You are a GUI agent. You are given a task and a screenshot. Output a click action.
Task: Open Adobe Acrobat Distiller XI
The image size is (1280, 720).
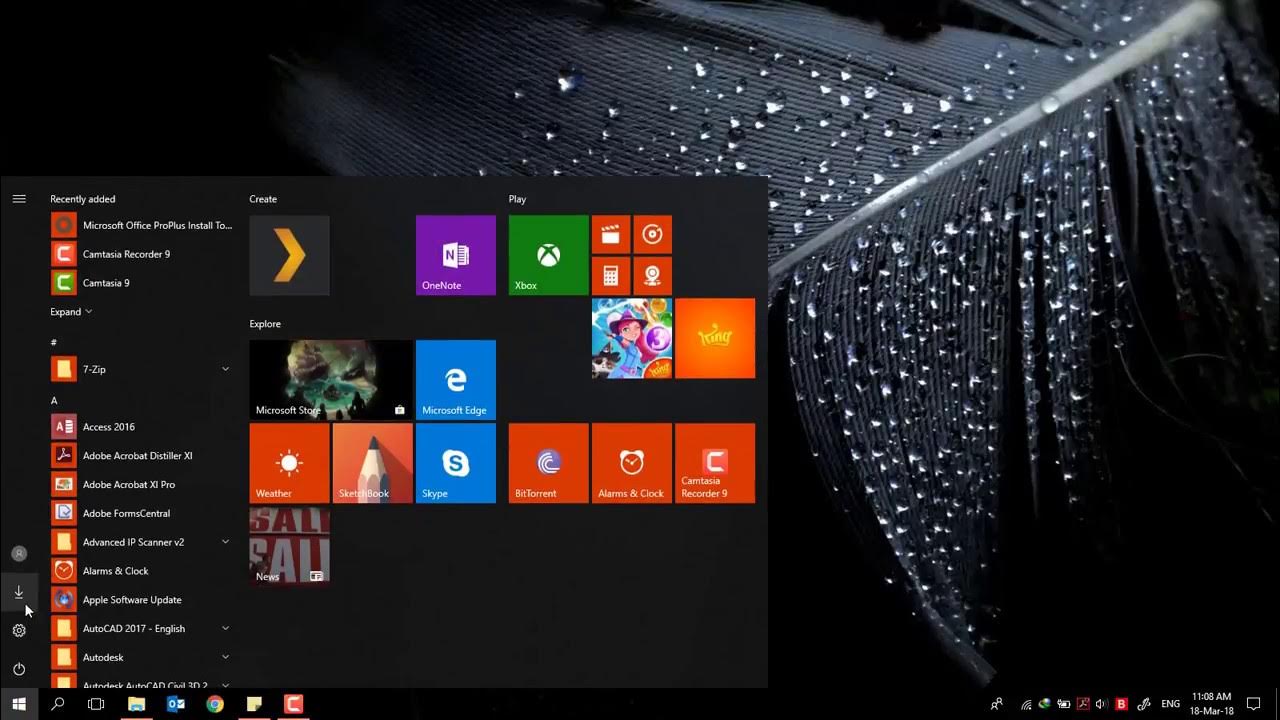(142, 456)
